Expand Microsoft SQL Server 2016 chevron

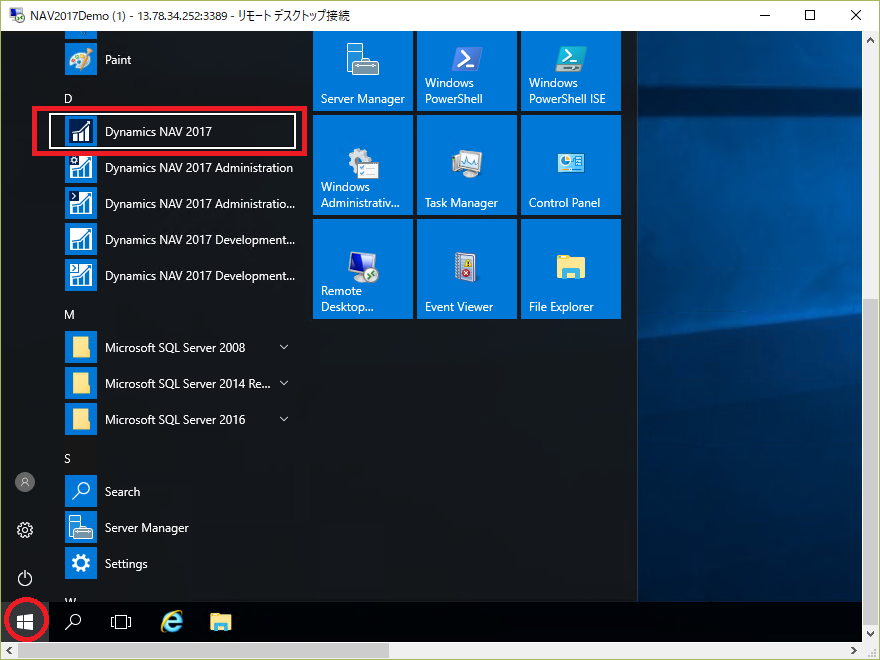pos(284,419)
